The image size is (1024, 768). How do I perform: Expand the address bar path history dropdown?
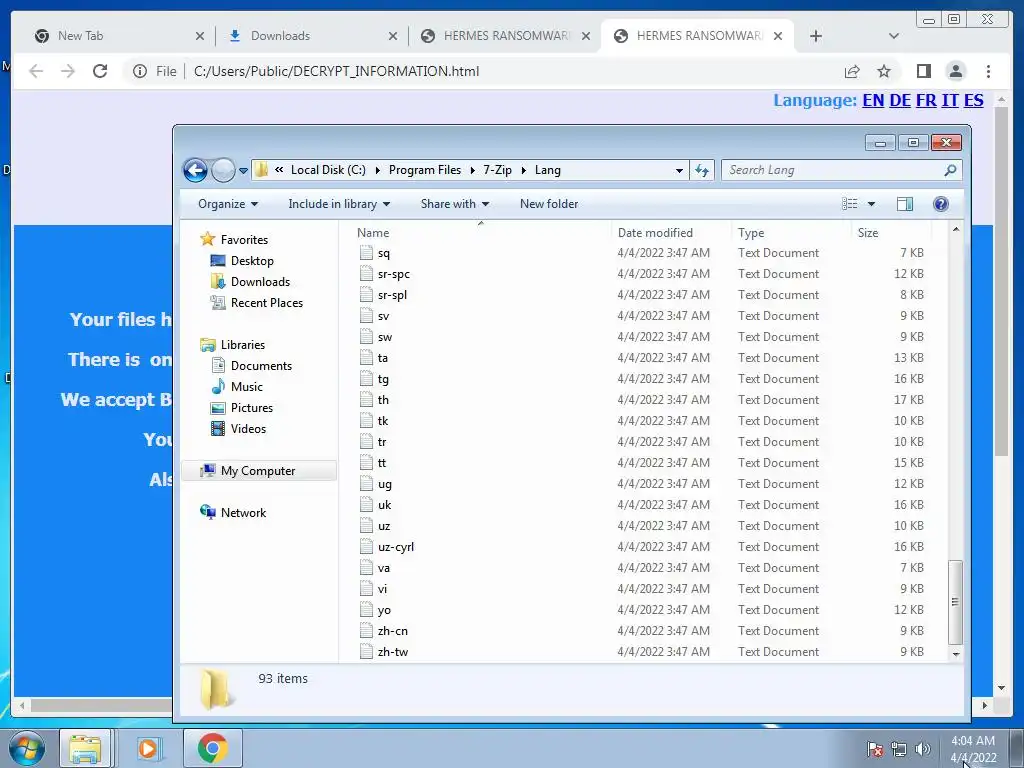coord(679,170)
